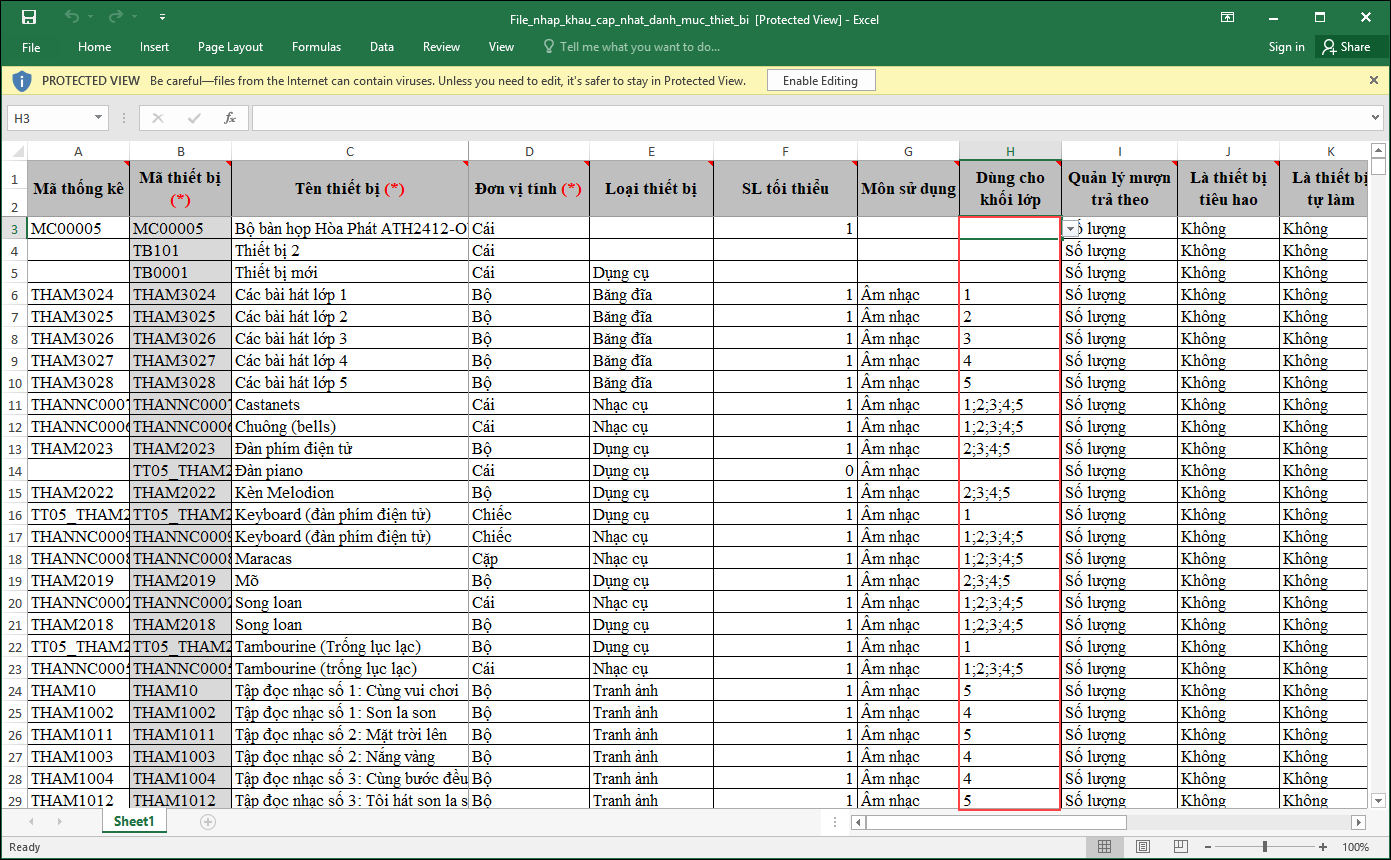Image resolution: width=1391 pixels, height=860 pixels.
Task: Add a new sheet with plus icon
Action: coord(208,822)
